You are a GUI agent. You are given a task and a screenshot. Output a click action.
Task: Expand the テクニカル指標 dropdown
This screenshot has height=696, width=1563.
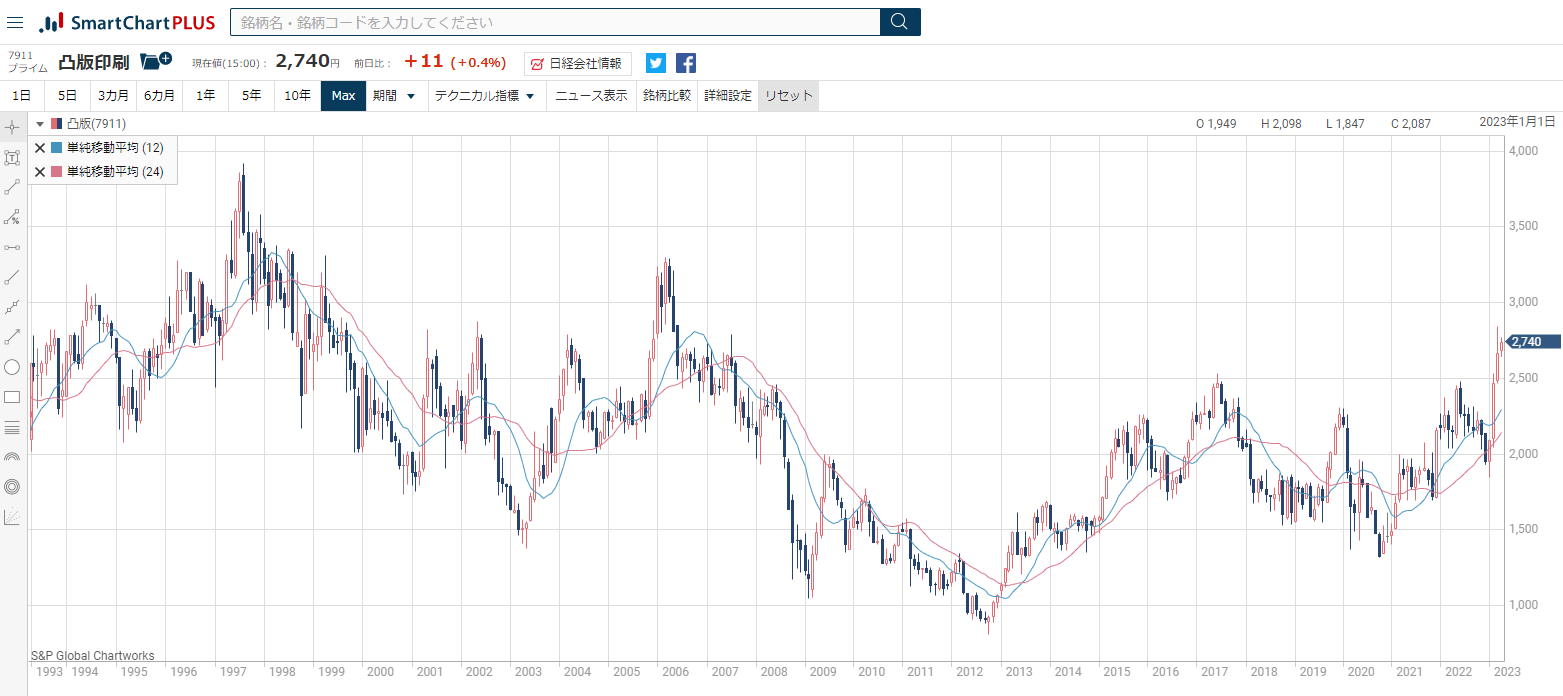pyautogui.click(x=484, y=96)
